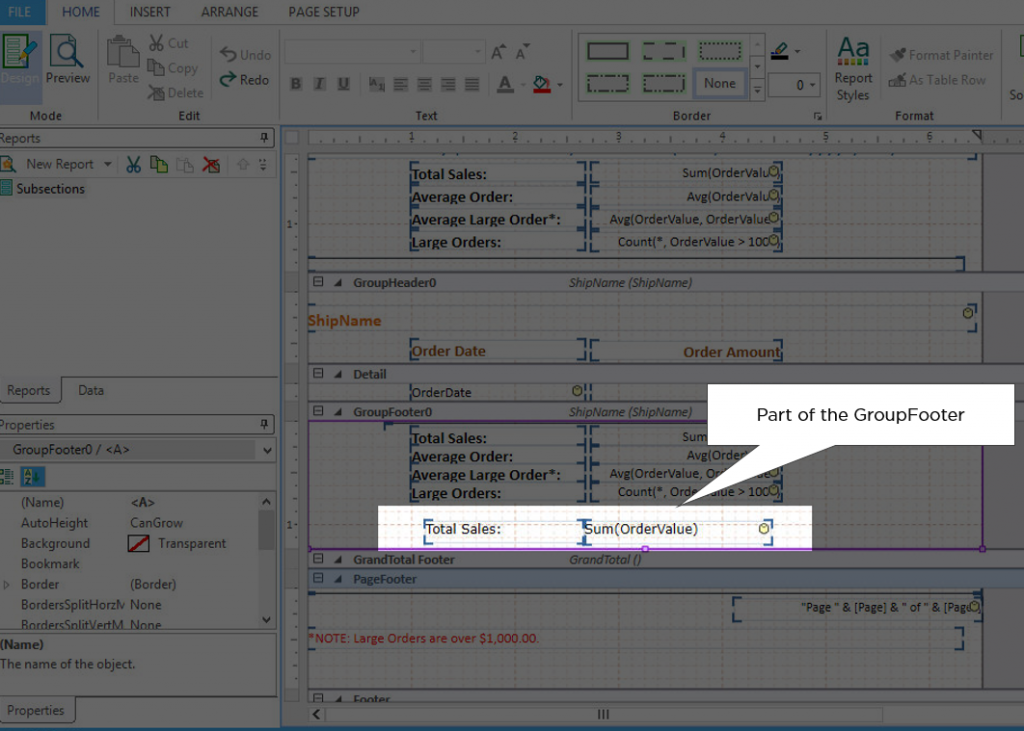Collapse the GroupHeader0 section
The height and width of the screenshot is (731, 1024).
pyautogui.click(x=318, y=282)
